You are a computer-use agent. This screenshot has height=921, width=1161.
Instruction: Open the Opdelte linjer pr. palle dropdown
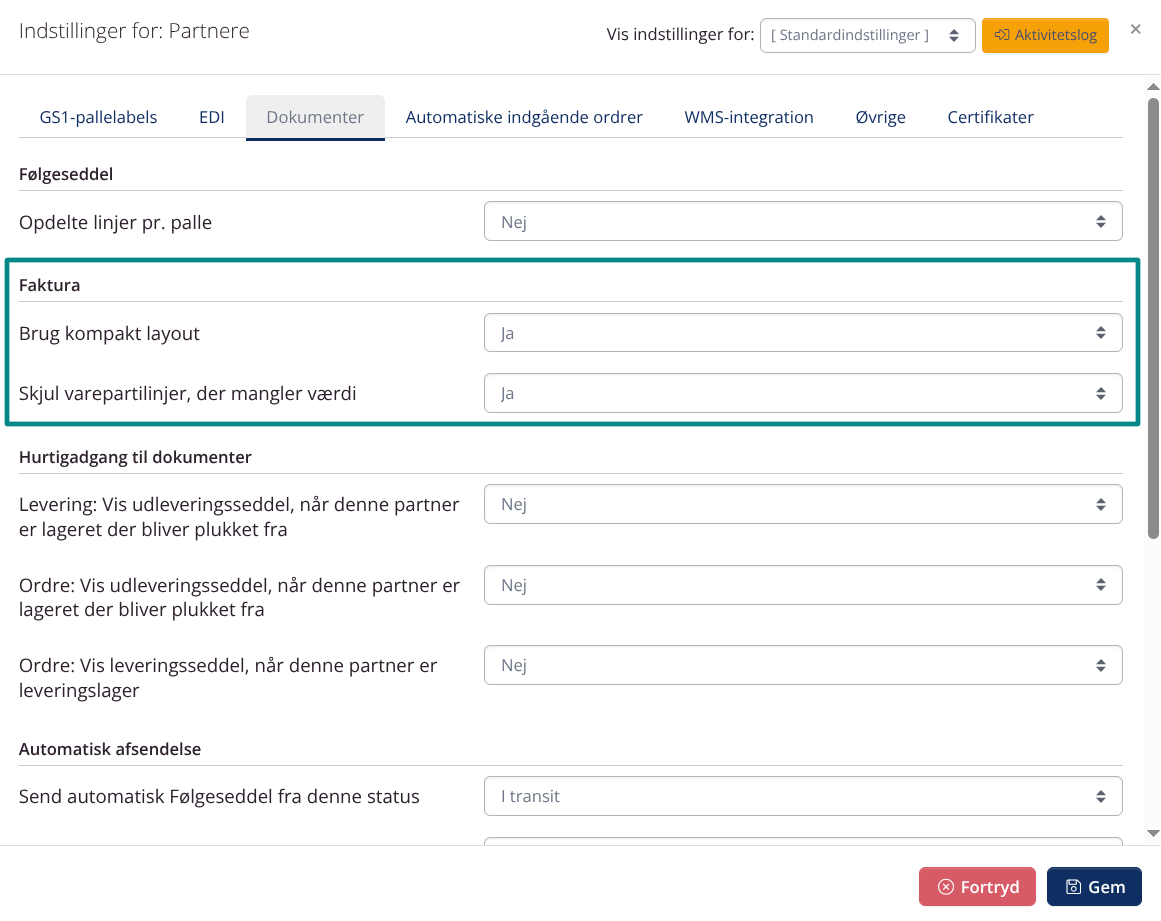(803, 221)
